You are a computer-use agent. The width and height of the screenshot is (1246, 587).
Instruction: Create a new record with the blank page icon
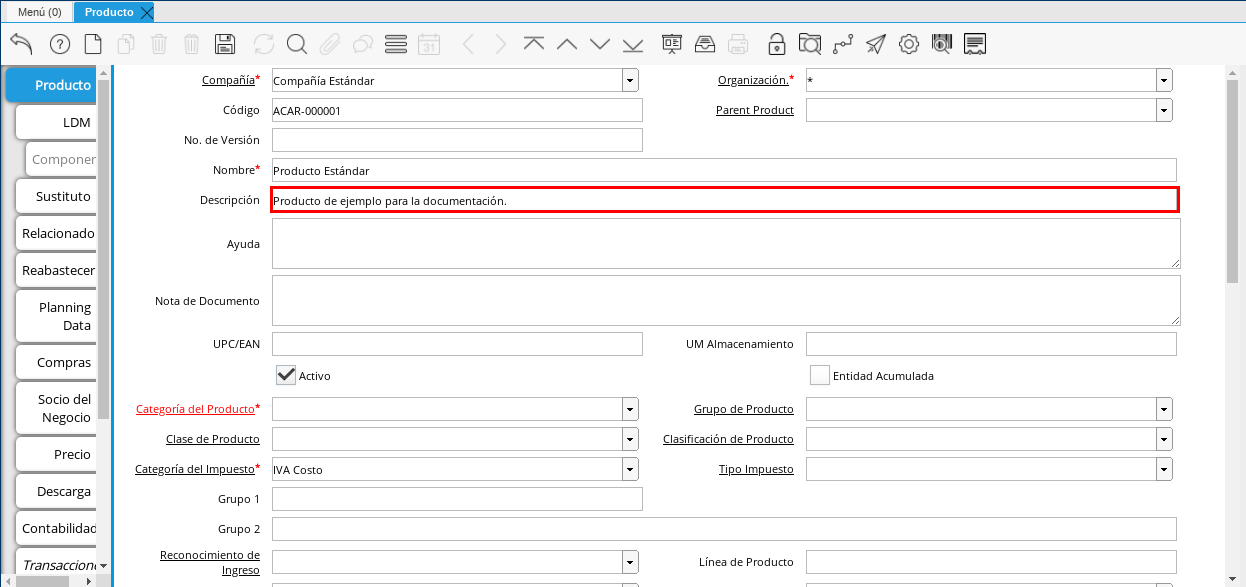click(92, 44)
